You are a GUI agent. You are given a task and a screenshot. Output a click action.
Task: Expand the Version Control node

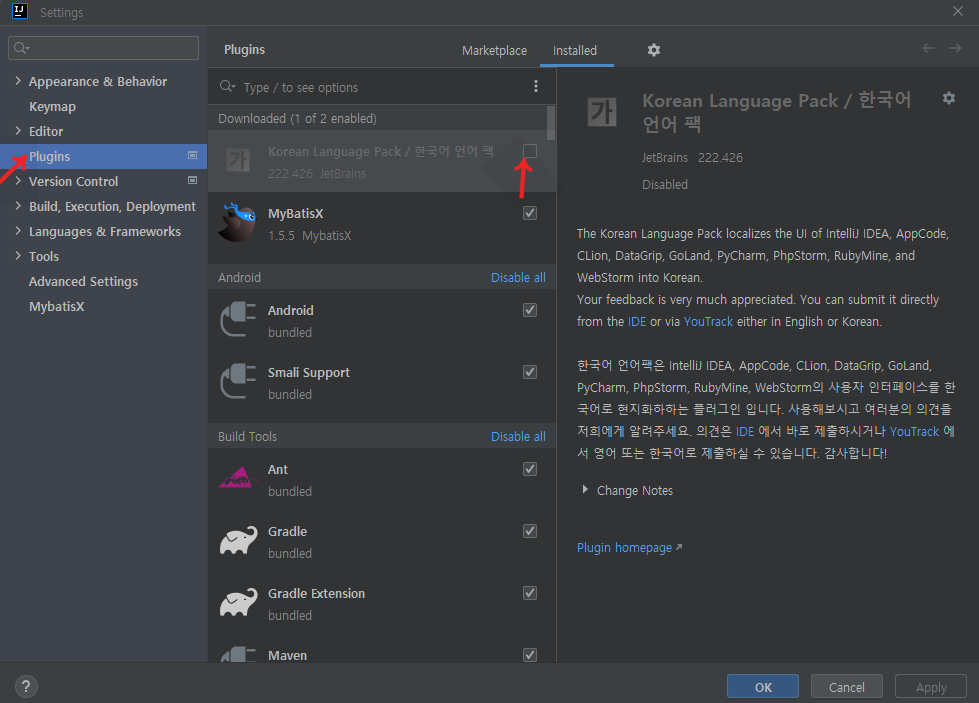[x=17, y=180]
